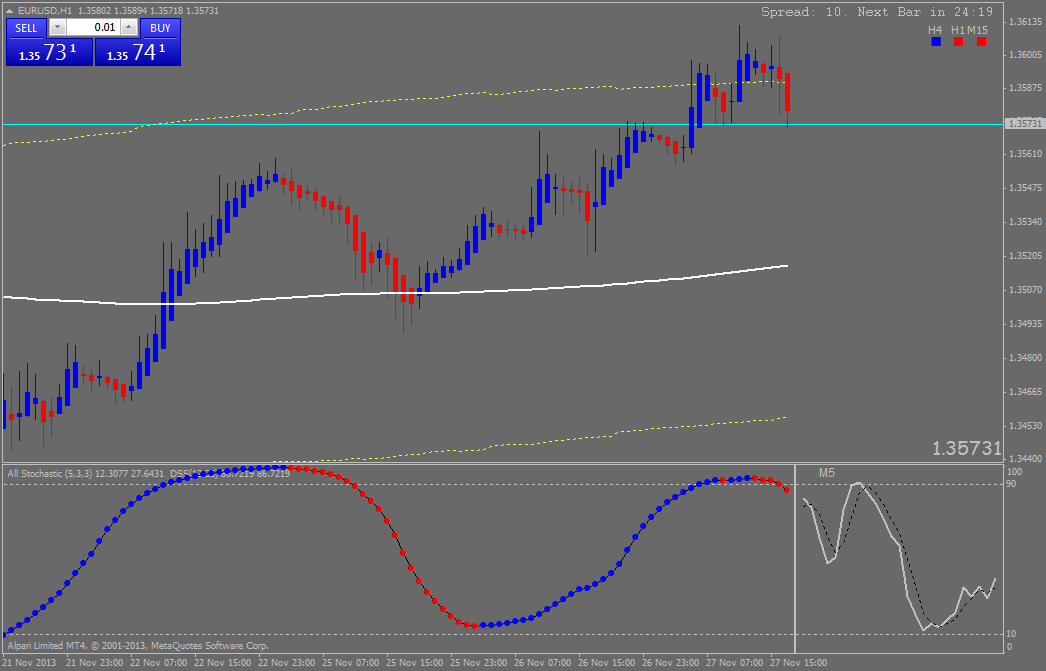Click the 1.34800 price axis label

(x=1025, y=358)
